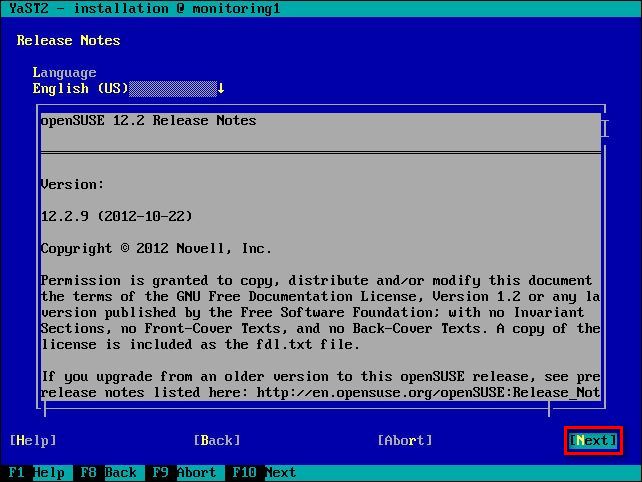Click the 'Copyright © 2012 Novell, Inc.' line
The width and height of the screenshot is (642, 482).
click(156, 248)
